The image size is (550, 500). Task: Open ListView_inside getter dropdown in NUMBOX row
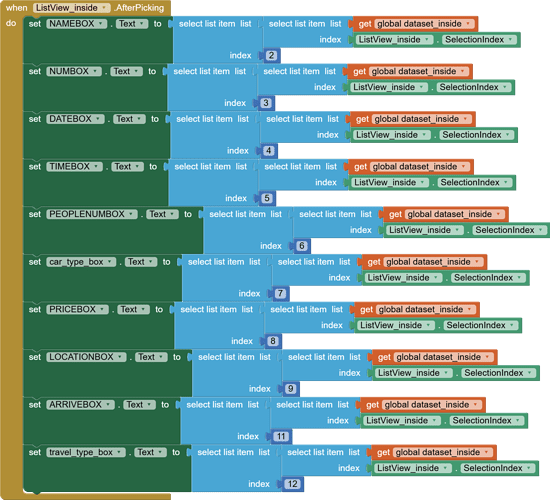[389, 87]
